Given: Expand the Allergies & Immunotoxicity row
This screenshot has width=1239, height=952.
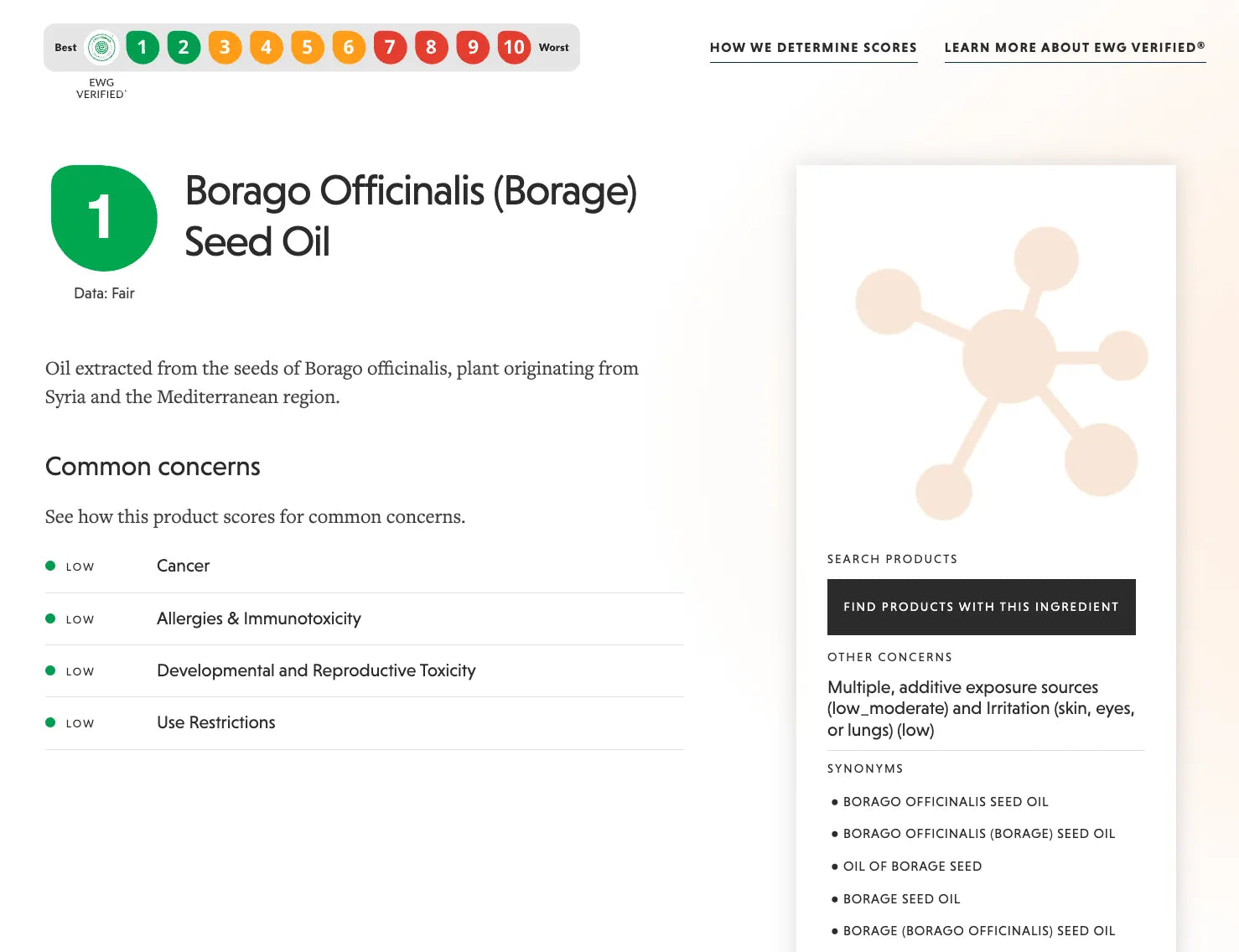Looking at the screenshot, I should pyautogui.click(x=365, y=619).
